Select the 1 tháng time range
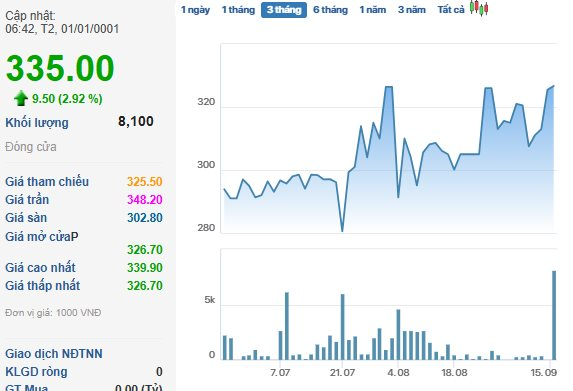 tap(238, 10)
